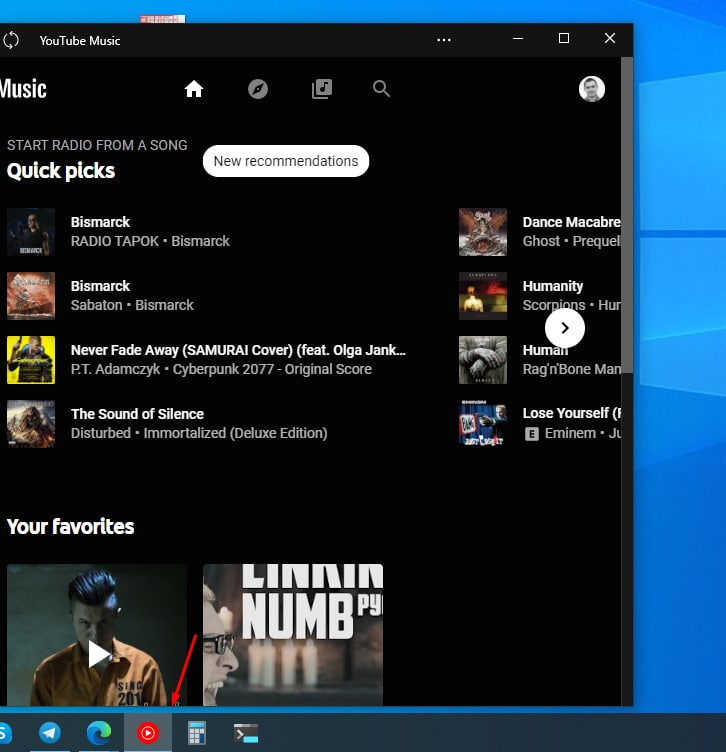Click the page vertical scrollbar
This screenshot has height=752, width=726.
pyautogui.click(x=626, y=214)
